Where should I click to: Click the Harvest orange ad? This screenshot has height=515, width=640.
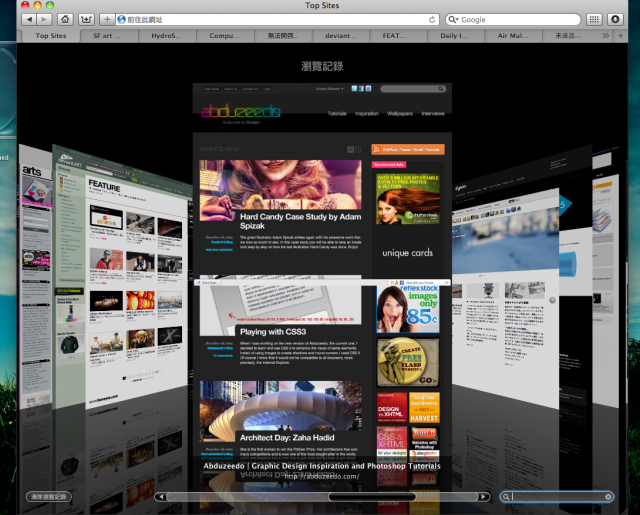(424, 407)
